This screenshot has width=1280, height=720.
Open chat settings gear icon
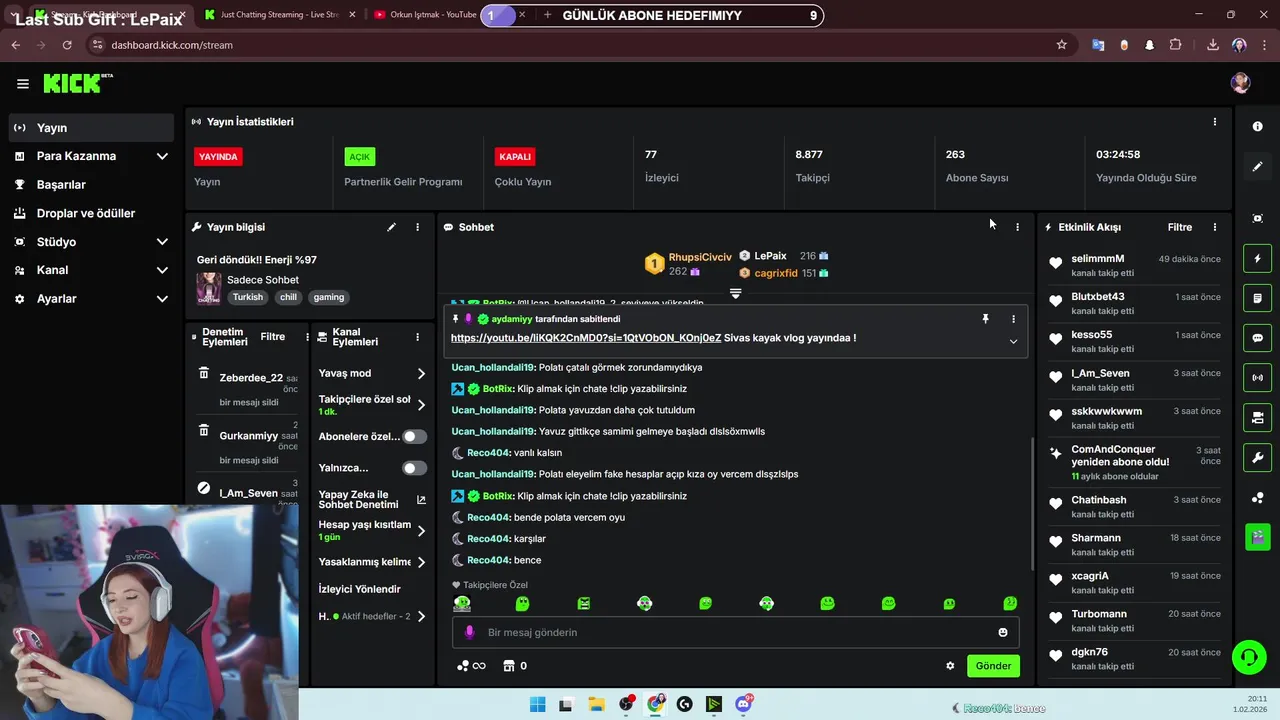[950, 666]
